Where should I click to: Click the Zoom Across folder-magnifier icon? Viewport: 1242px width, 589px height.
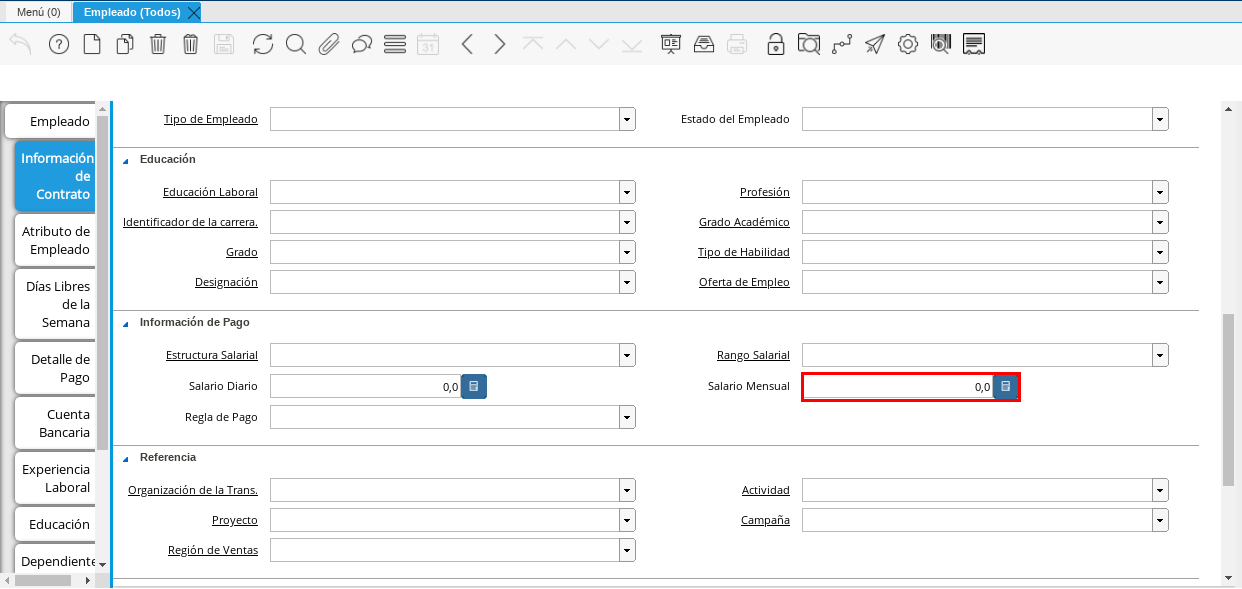[809, 44]
